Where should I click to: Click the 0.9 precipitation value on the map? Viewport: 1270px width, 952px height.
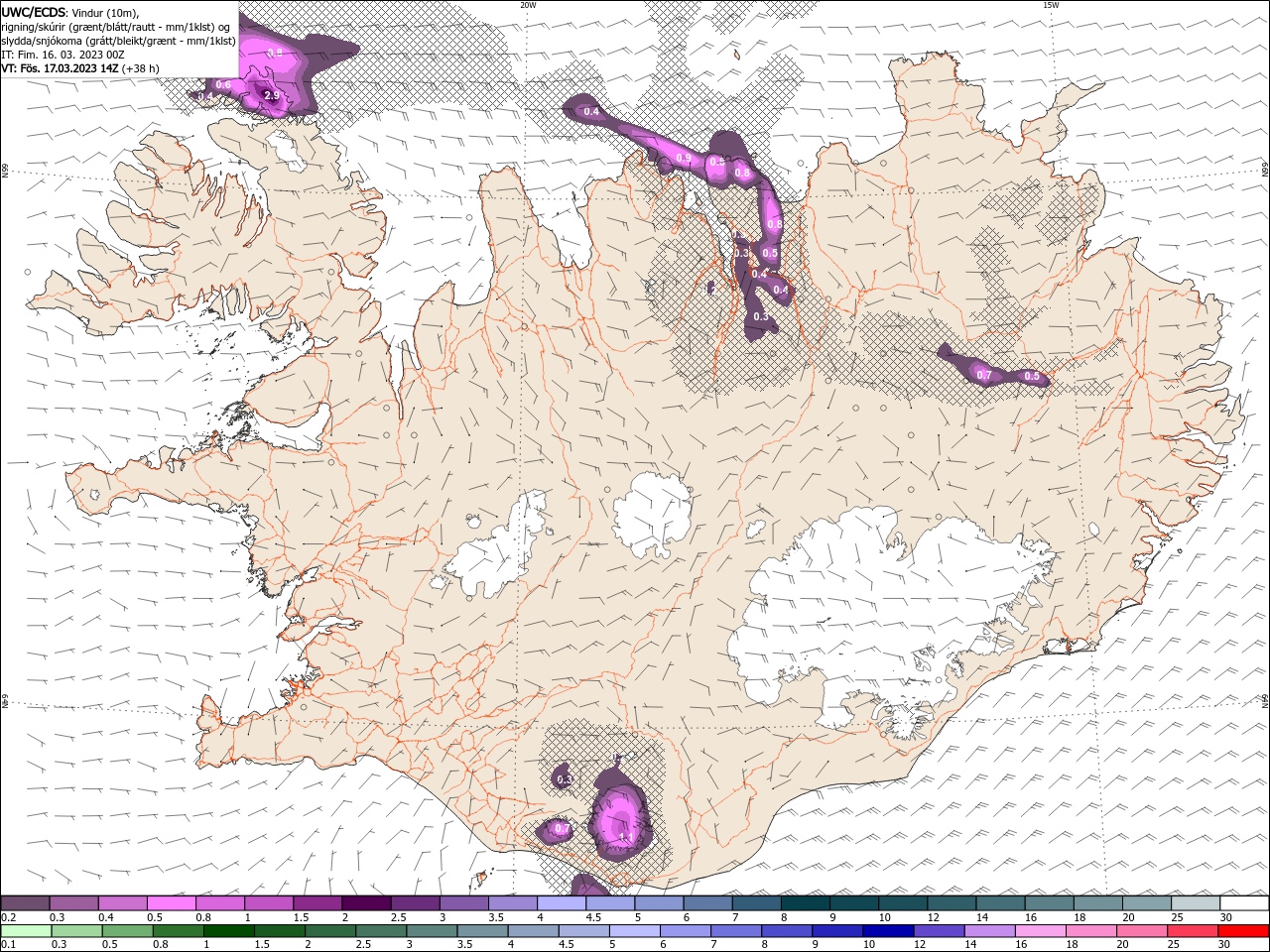point(684,158)
